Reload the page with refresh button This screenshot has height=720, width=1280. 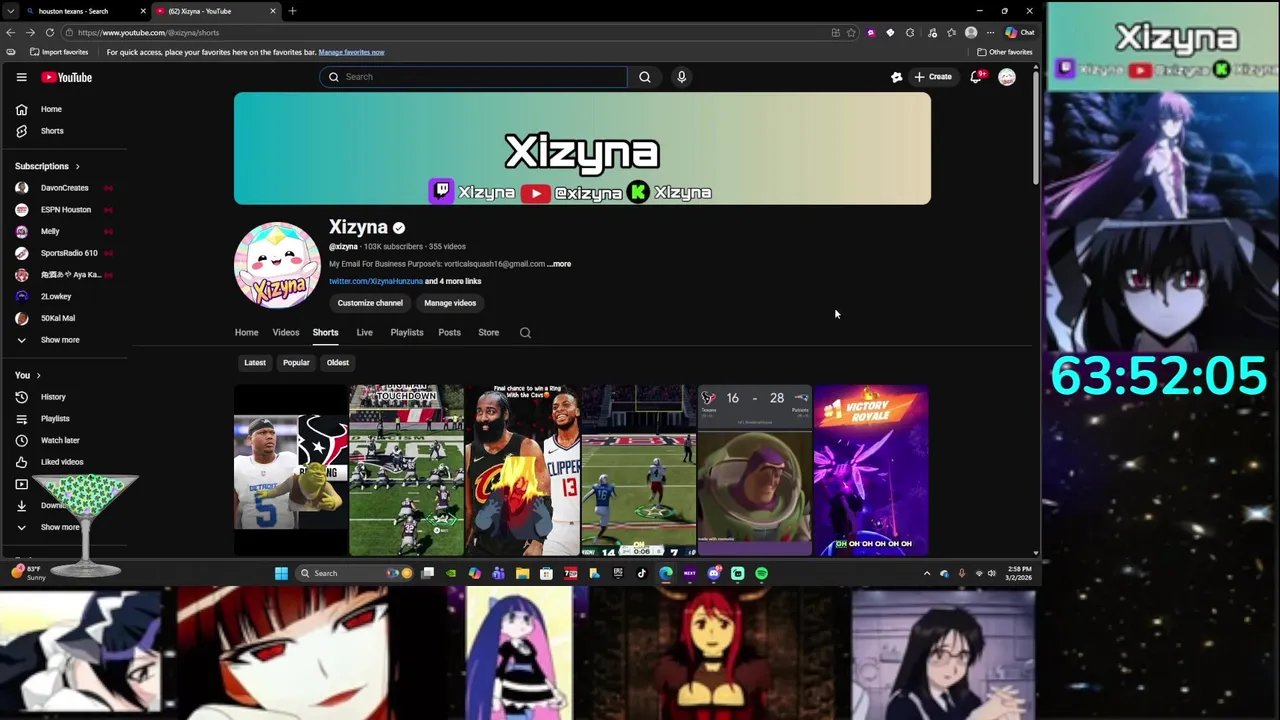point(49,32)
